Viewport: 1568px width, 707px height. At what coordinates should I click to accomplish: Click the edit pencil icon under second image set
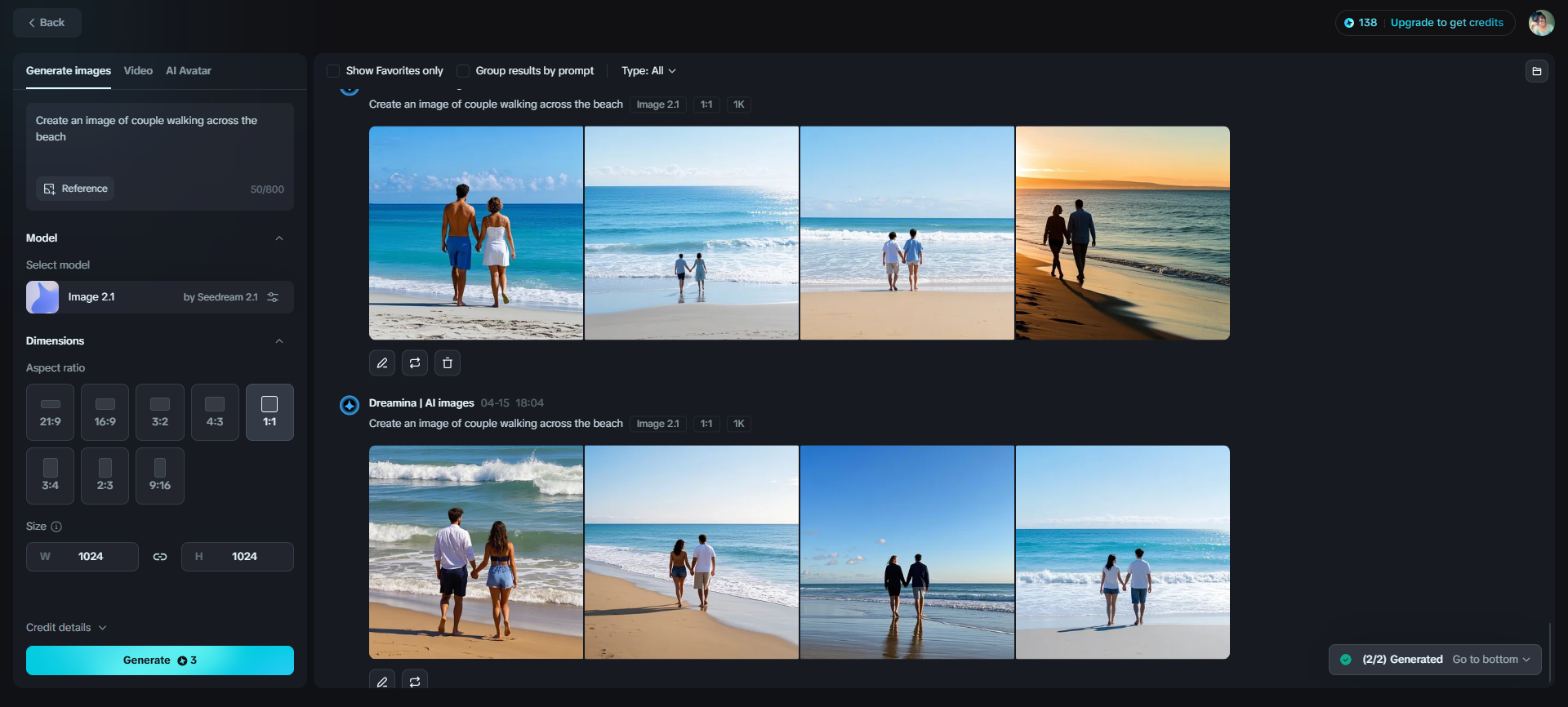[382, 679]
